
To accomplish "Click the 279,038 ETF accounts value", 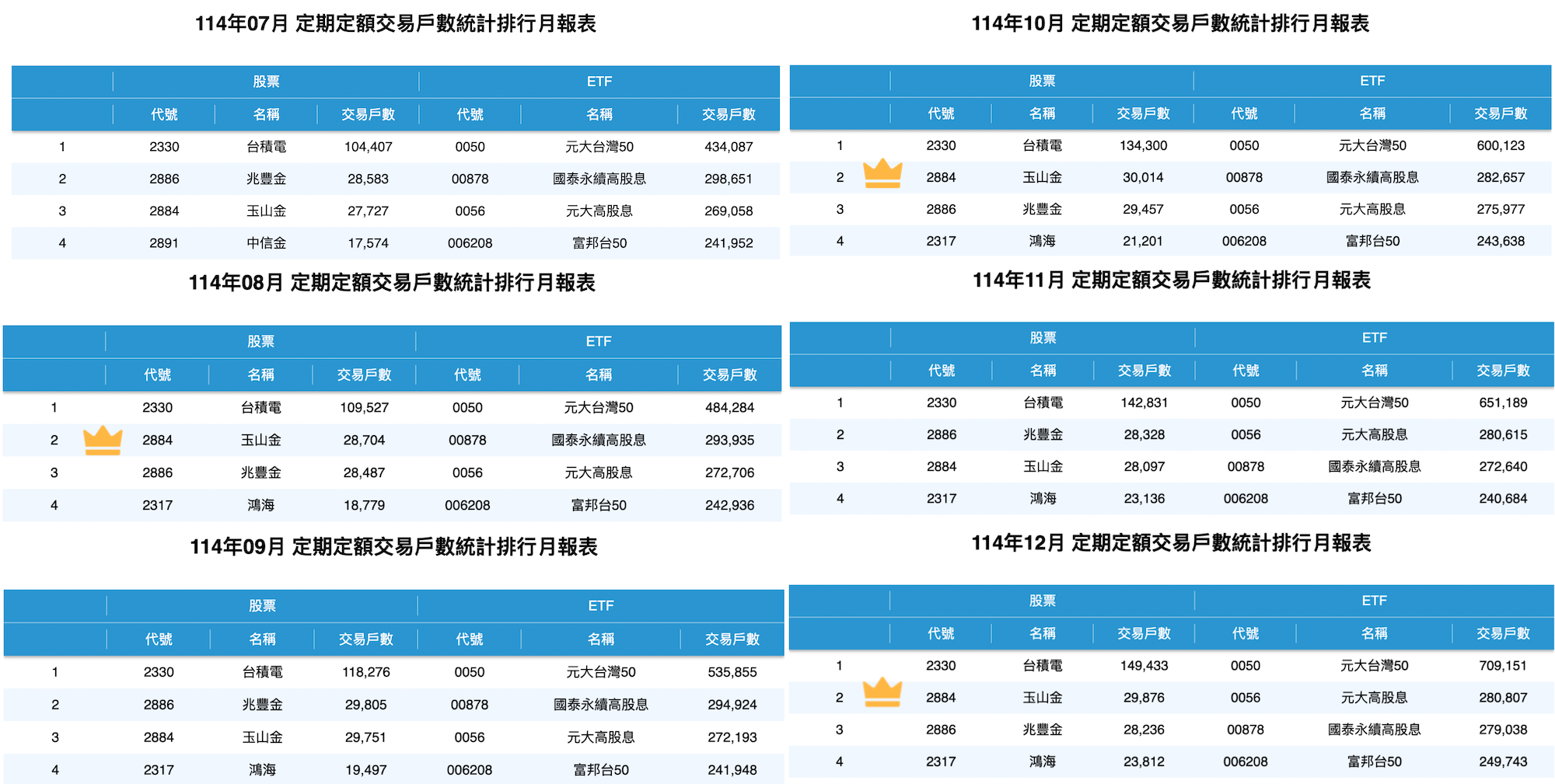I will [x=1503, y=730].
